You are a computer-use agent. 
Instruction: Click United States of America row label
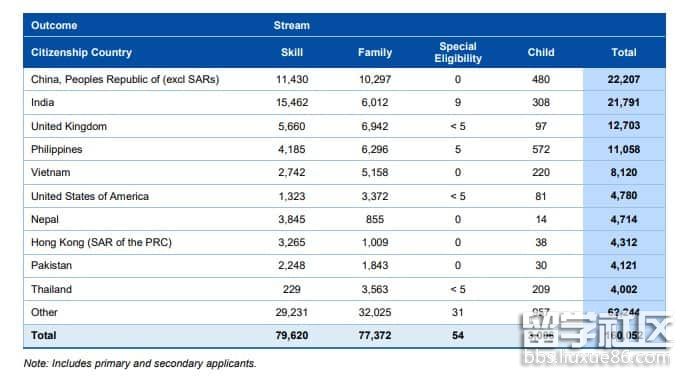pyautogui.click(x=90, y=196)
